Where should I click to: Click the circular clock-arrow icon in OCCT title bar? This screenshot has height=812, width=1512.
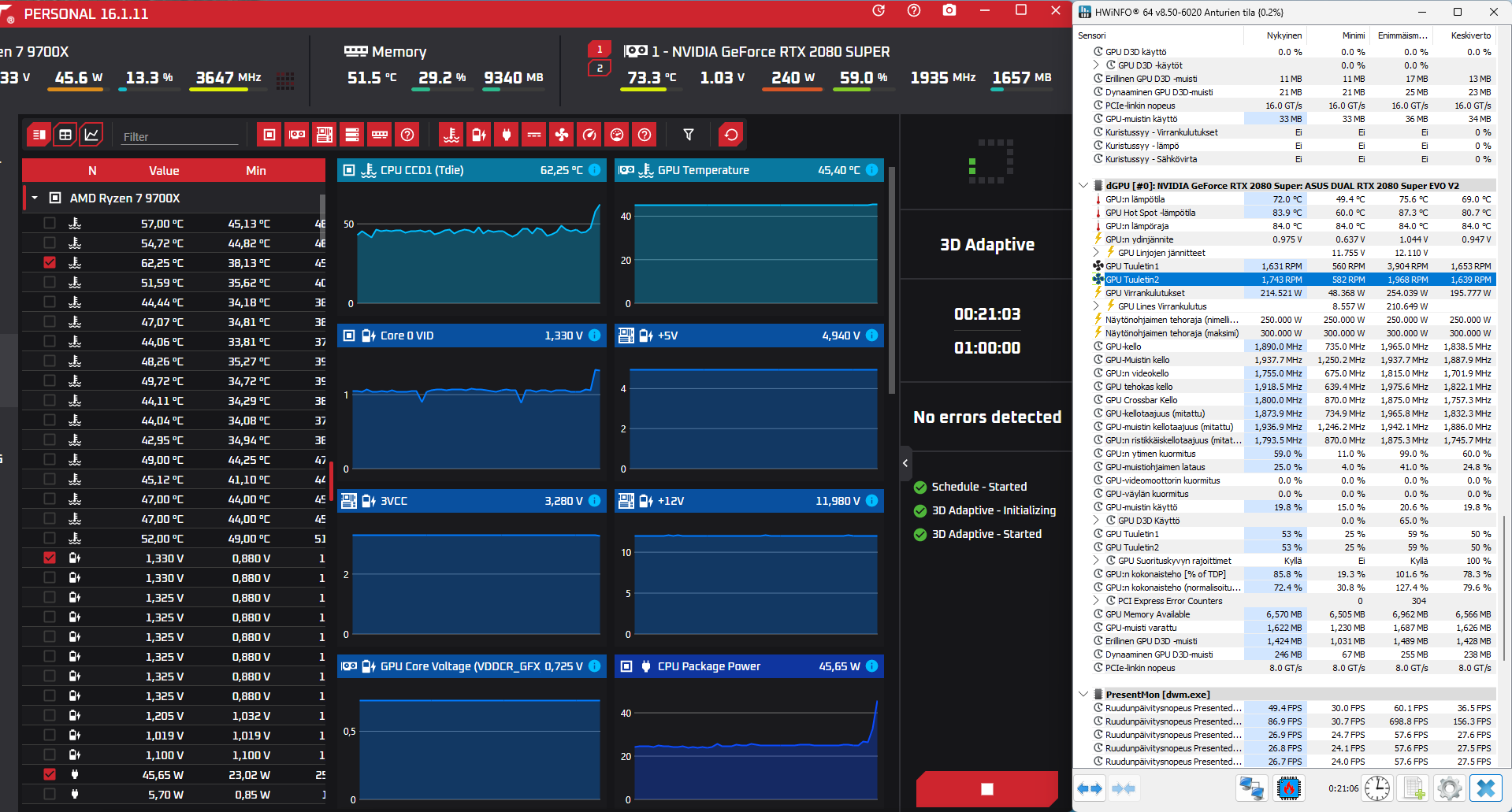tap(879, 10)
